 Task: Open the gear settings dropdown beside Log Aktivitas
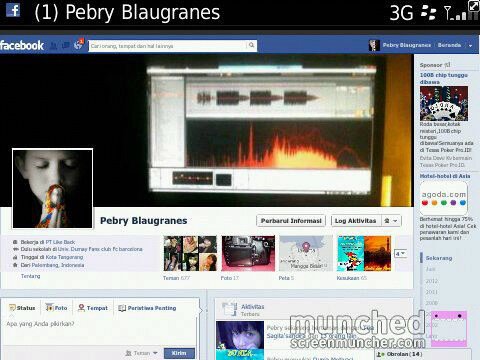tap(391, 221)
